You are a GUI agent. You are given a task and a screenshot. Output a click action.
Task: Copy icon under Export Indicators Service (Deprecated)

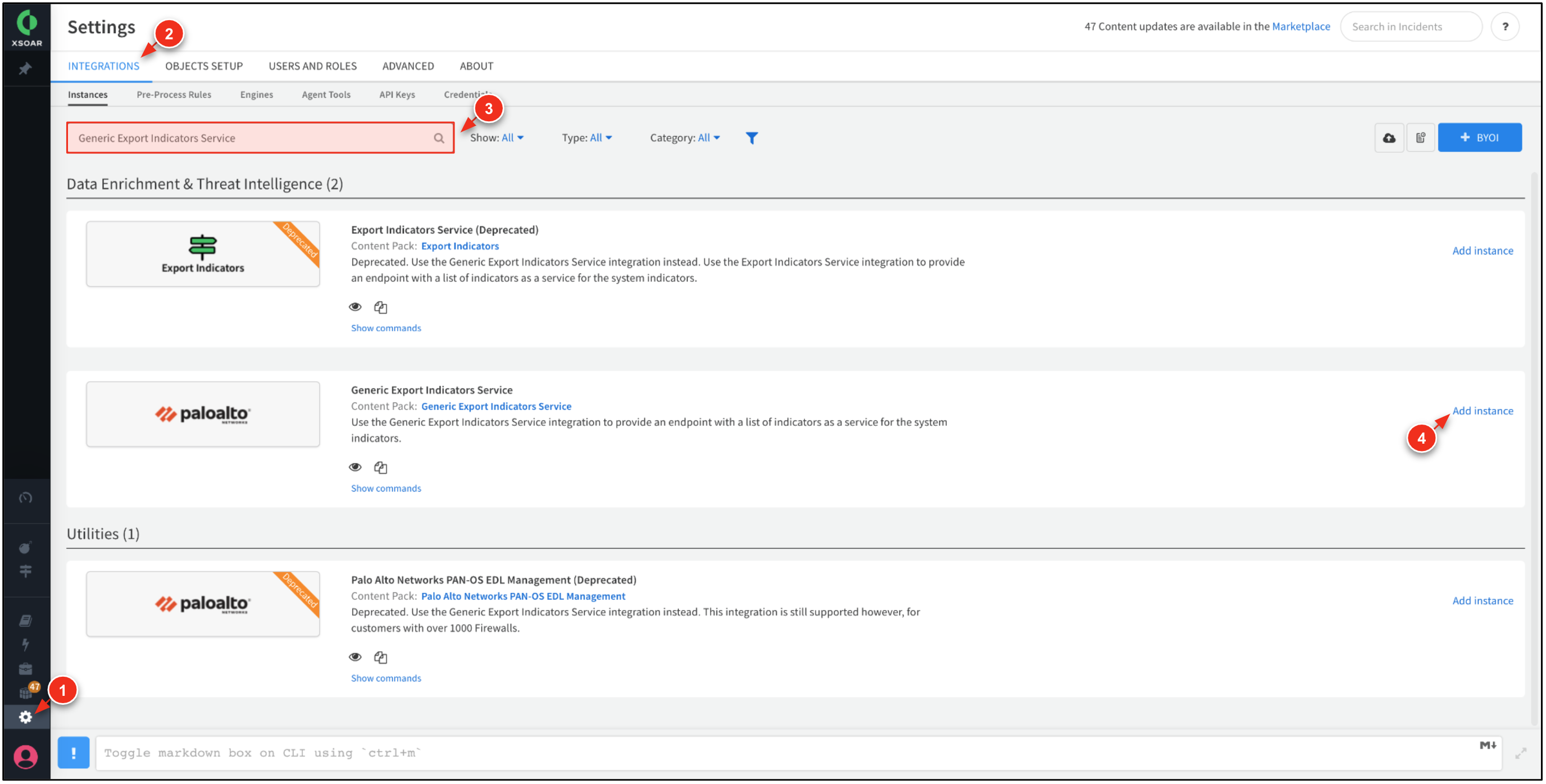(x=380, y=307)
